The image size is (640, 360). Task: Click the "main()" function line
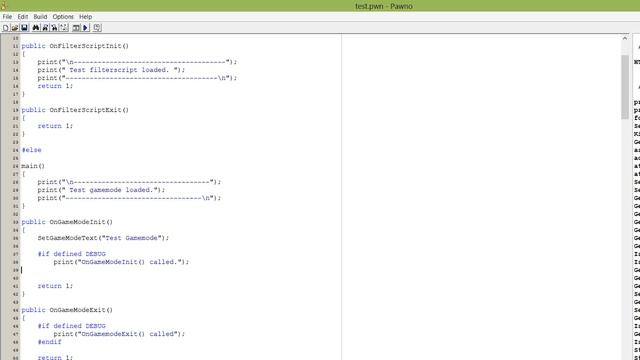pyautogui.click(x=33, y=166)
